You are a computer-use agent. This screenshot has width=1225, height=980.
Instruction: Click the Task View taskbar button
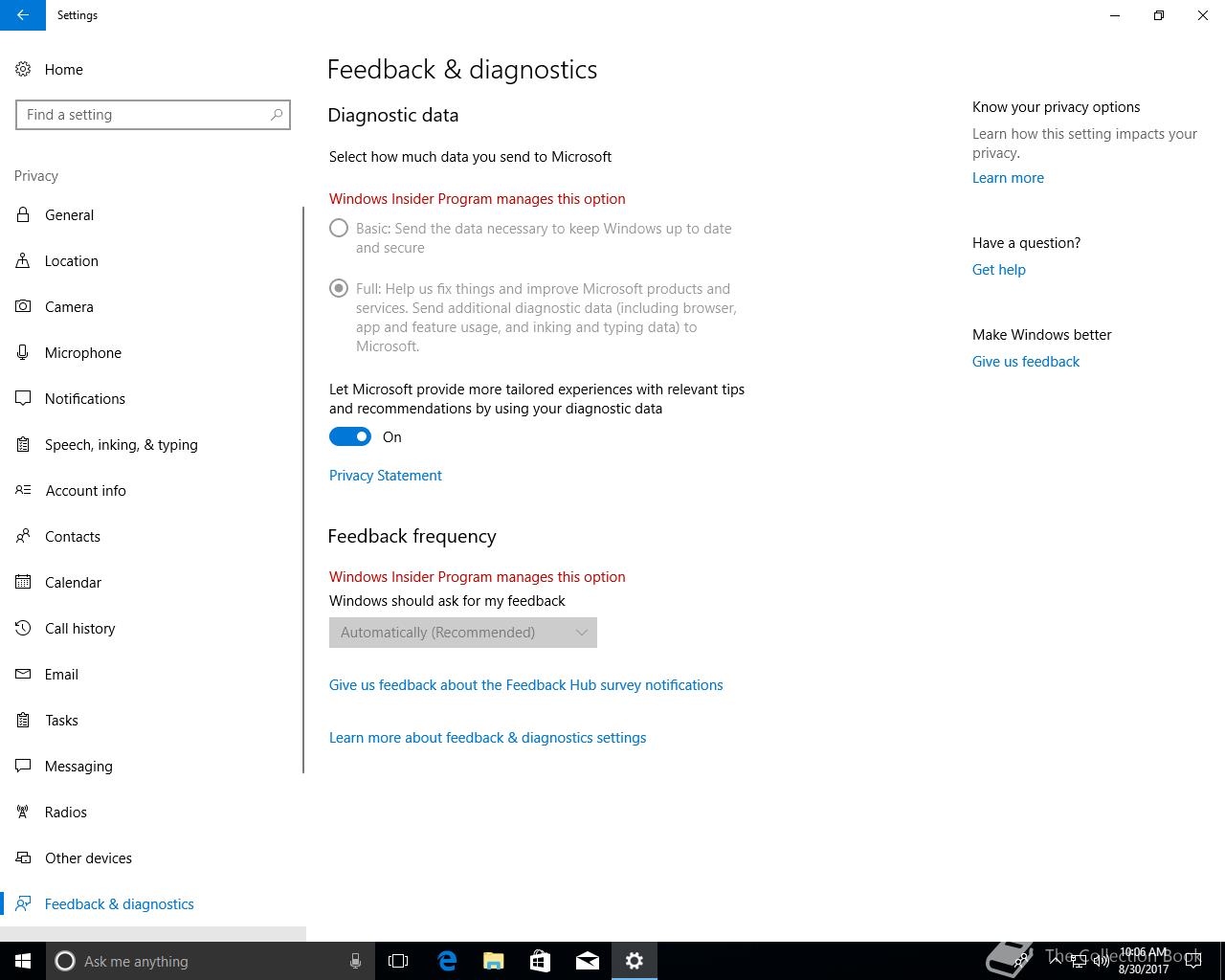(398, 961)
